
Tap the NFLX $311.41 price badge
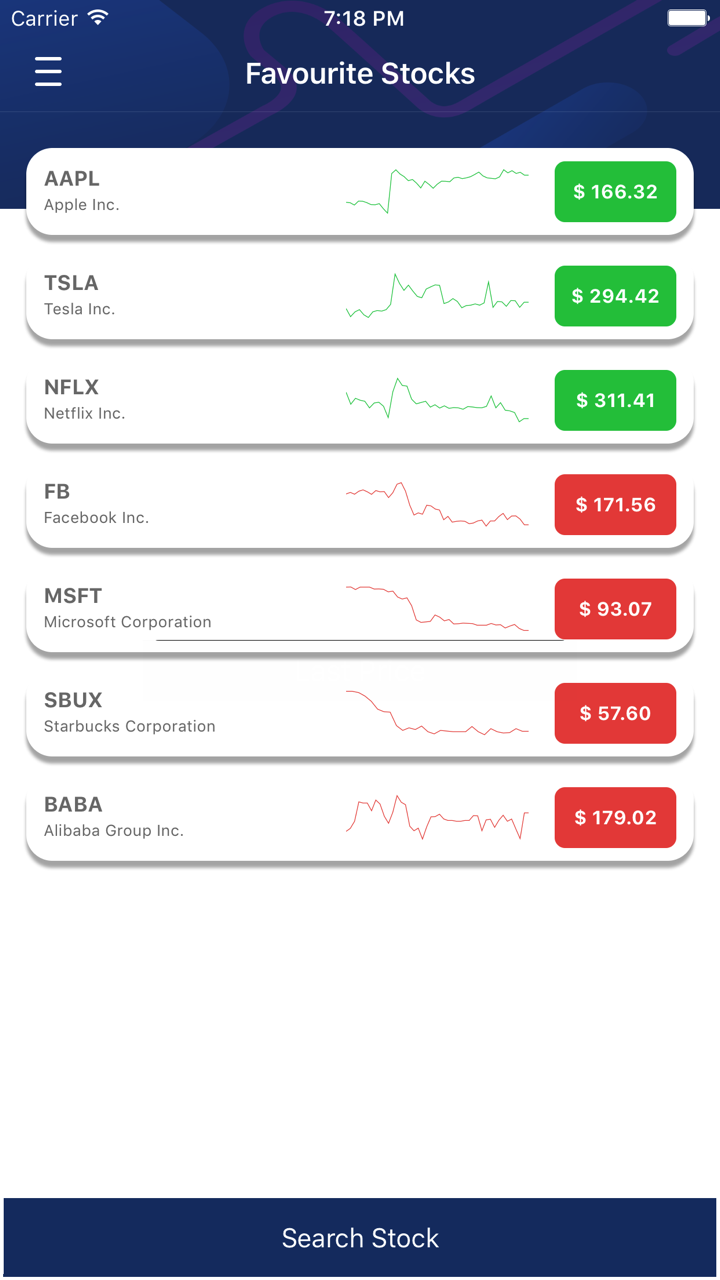click(x=615, y=400)
